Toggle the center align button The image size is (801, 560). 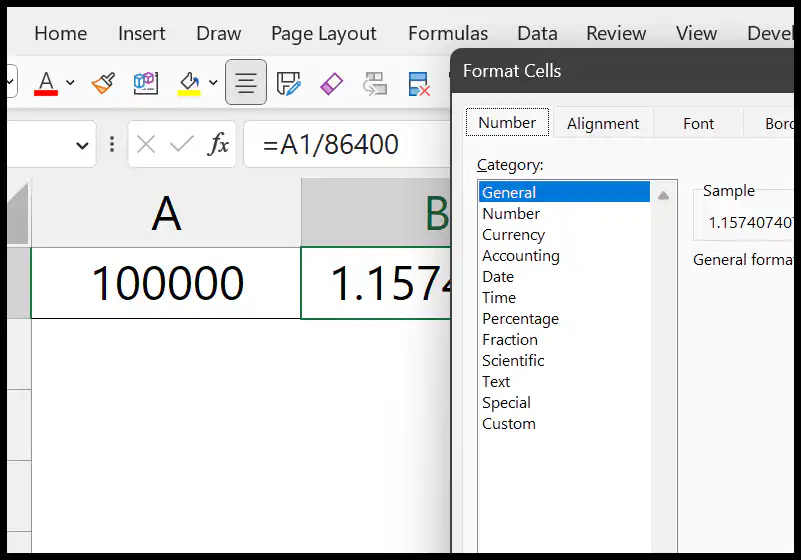246,82
